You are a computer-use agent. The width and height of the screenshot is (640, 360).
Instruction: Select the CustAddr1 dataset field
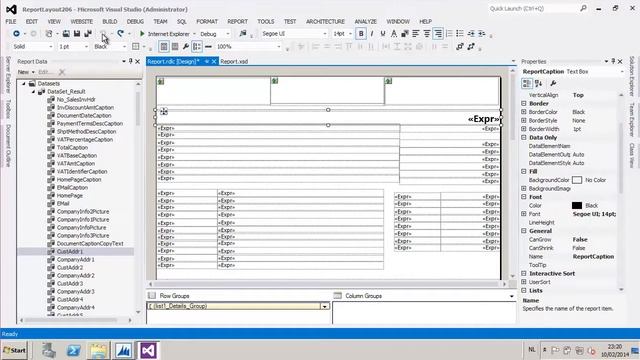[x=70, y=251]
